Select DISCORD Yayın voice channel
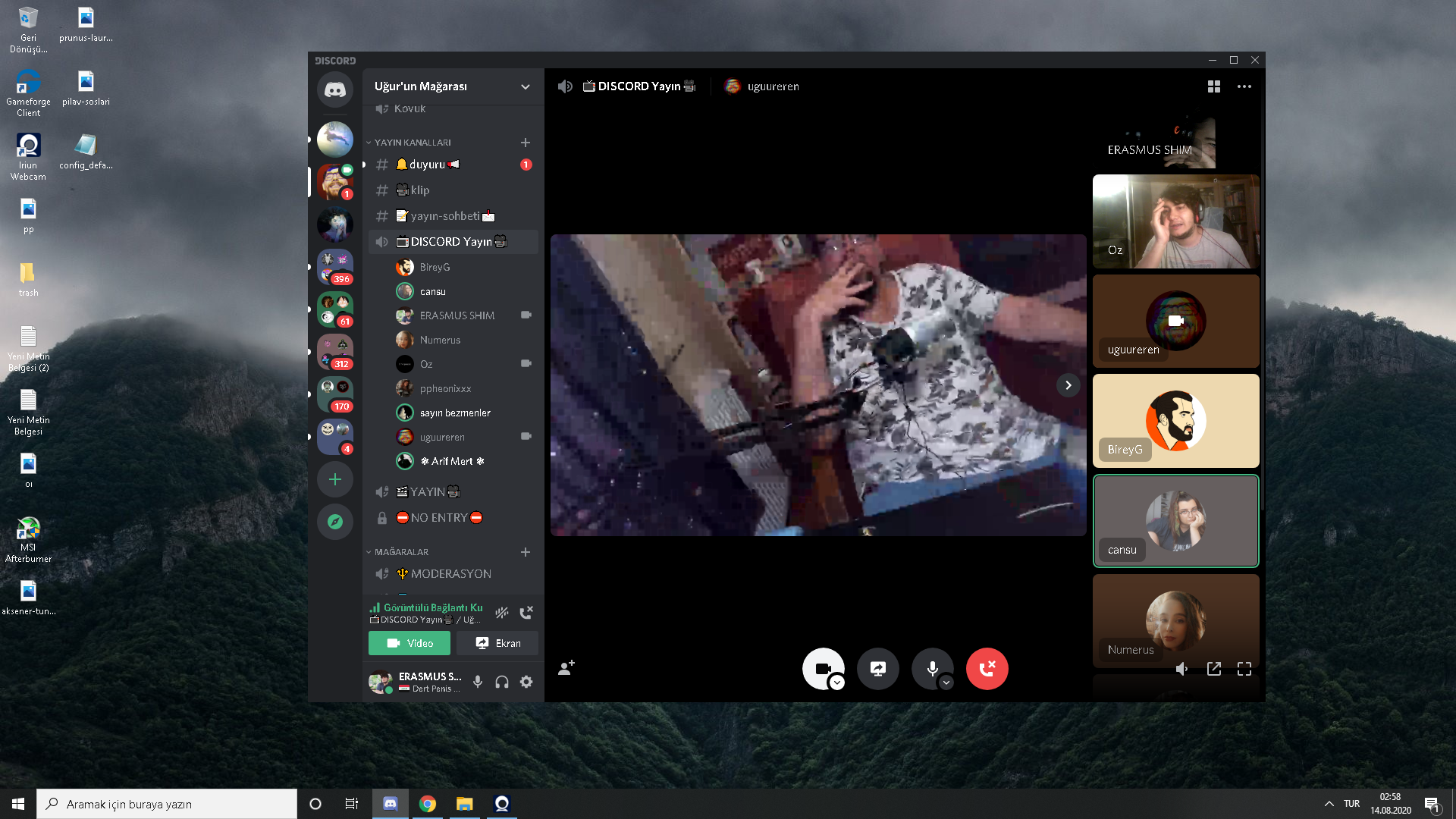The height and width of the screenshot is (819, 1456). point(453,242)
